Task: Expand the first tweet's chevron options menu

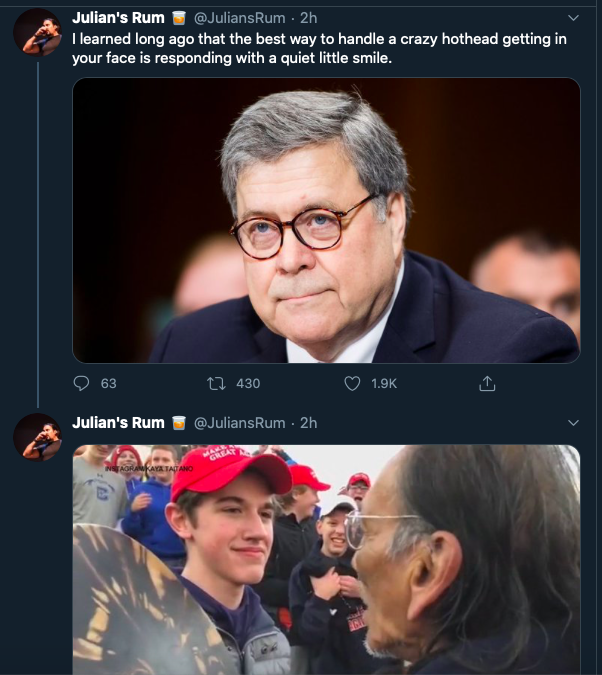Action: pos(573,18)
